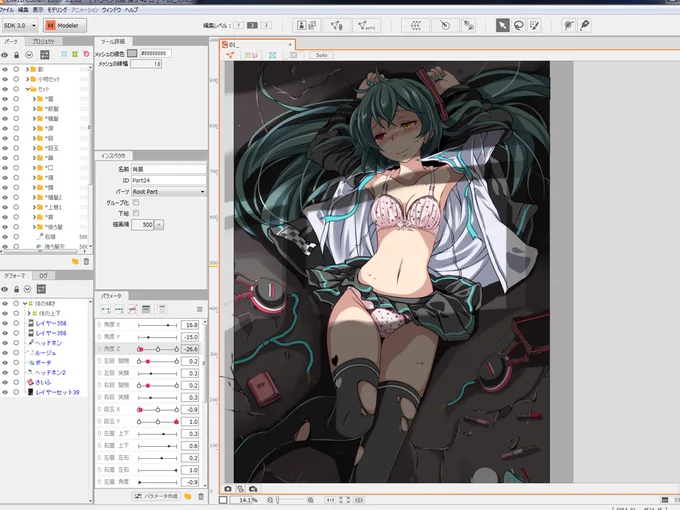Open the SDK 3.0 version dropdown

tap(20, 26)
